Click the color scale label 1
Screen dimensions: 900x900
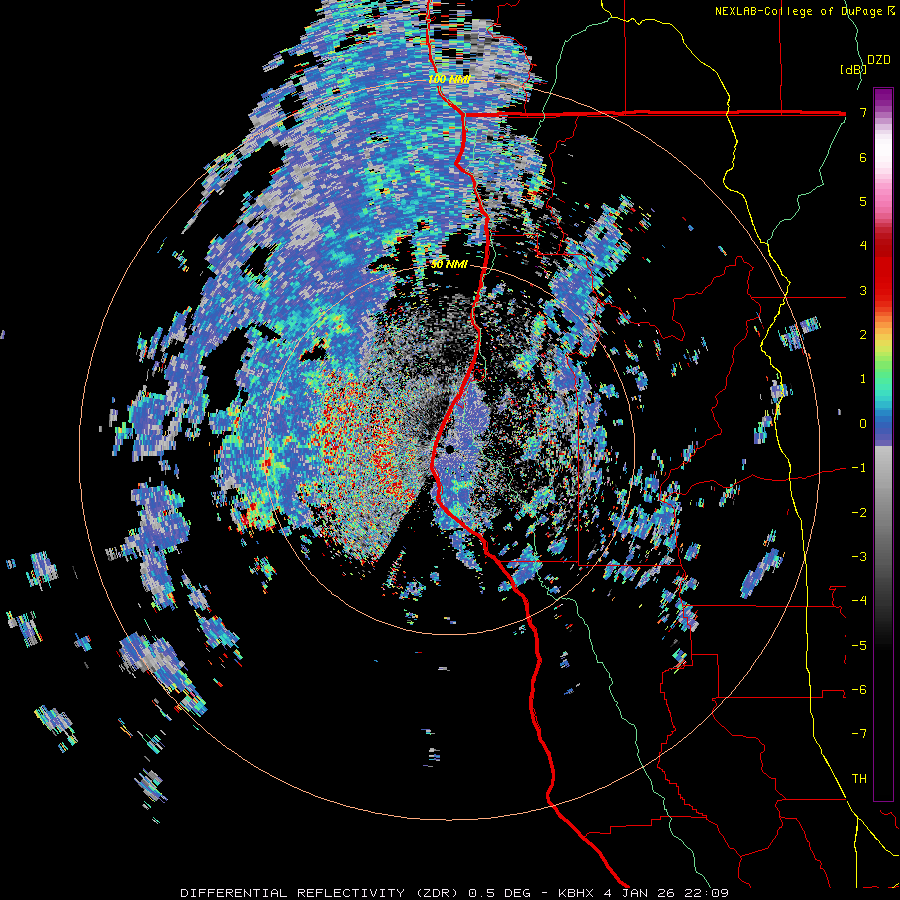(x=863, y=379)
